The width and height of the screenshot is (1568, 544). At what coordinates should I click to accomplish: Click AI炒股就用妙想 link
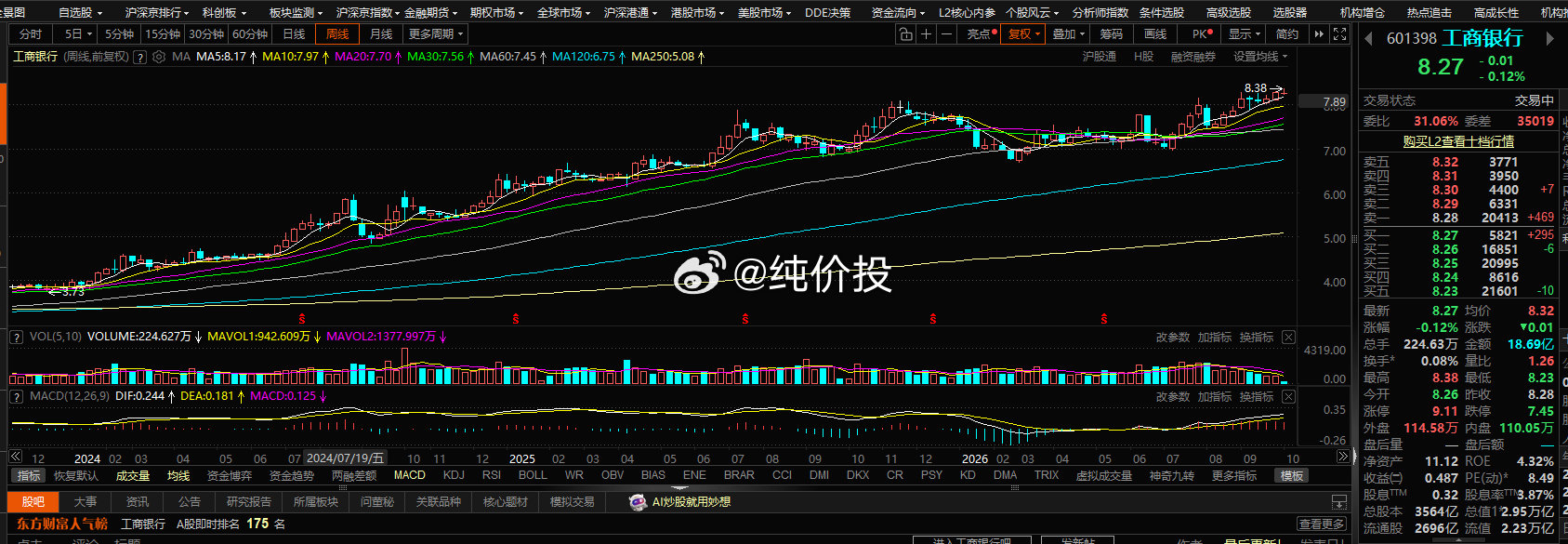click(691, 502)
